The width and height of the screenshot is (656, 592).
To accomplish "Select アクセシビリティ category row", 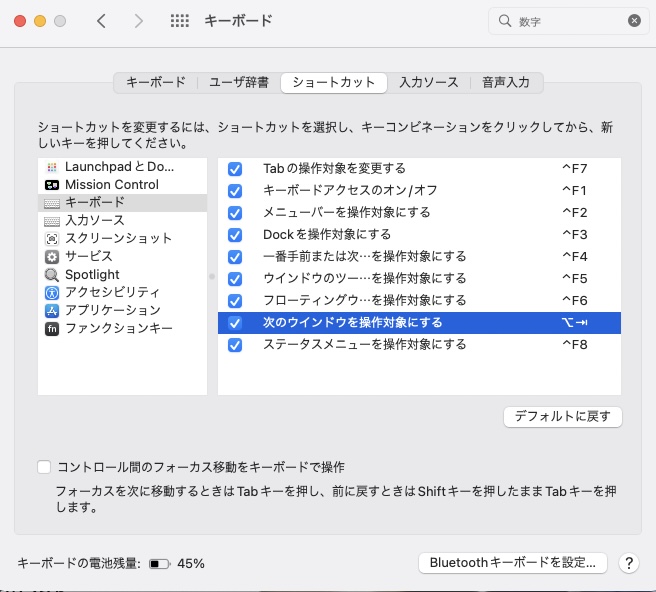I will (x=122, y=293).
